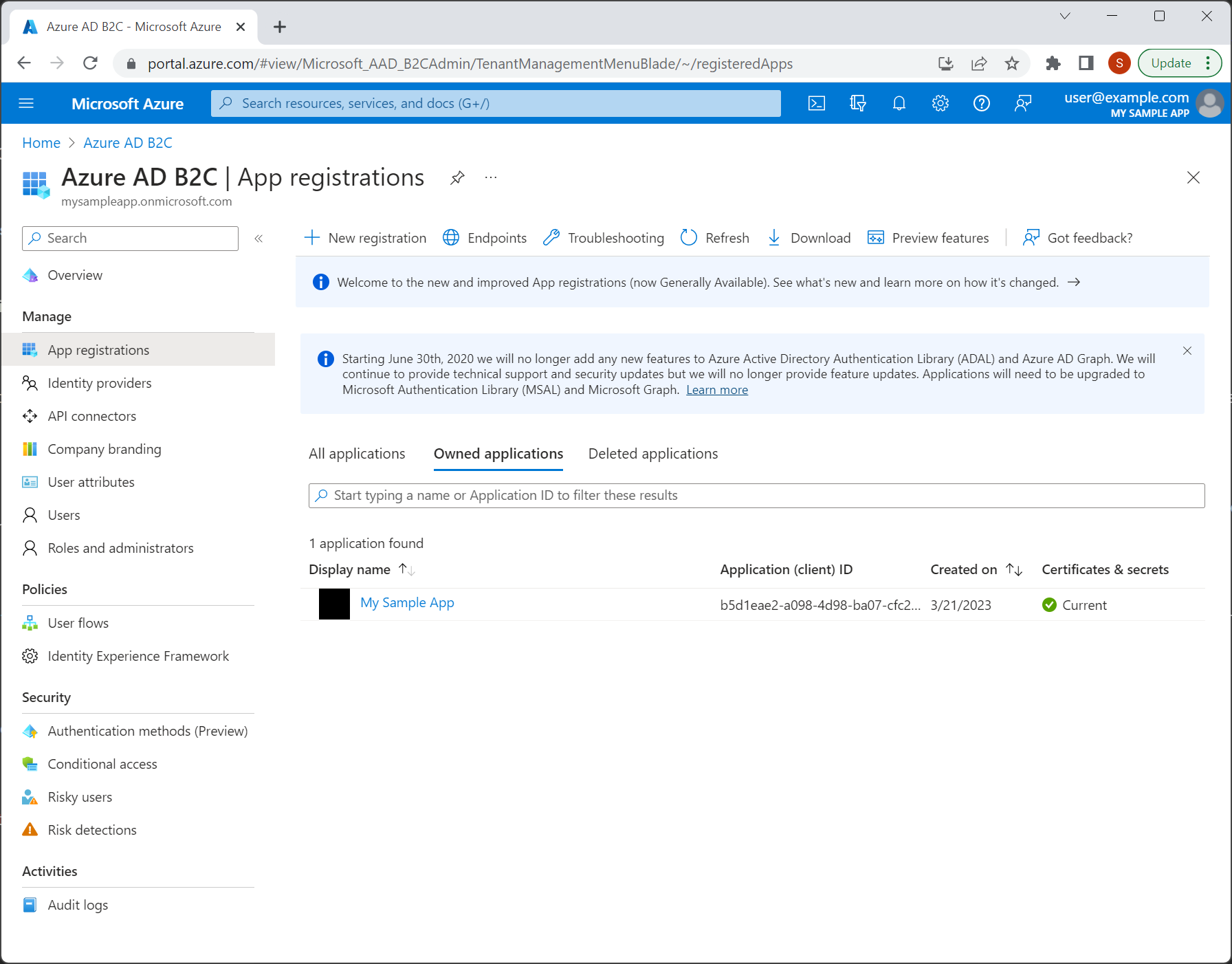
Task: Open Identity Experience Framework
Action: pos(138,656)
